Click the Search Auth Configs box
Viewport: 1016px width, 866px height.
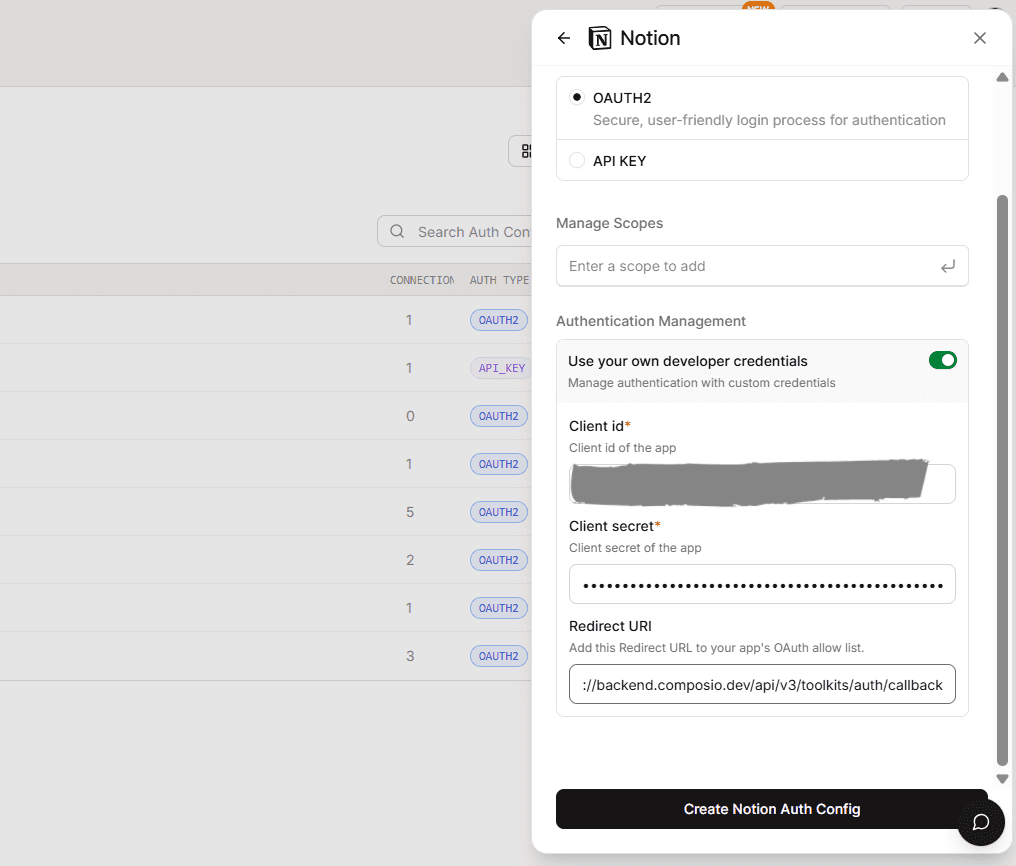click(x=455, y=231)
